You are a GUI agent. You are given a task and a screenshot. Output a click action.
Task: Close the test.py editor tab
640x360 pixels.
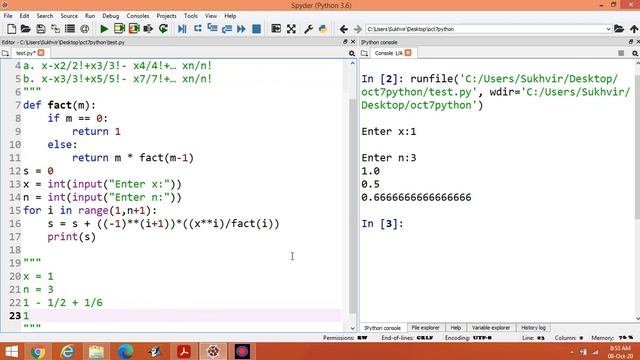point(41,53)
